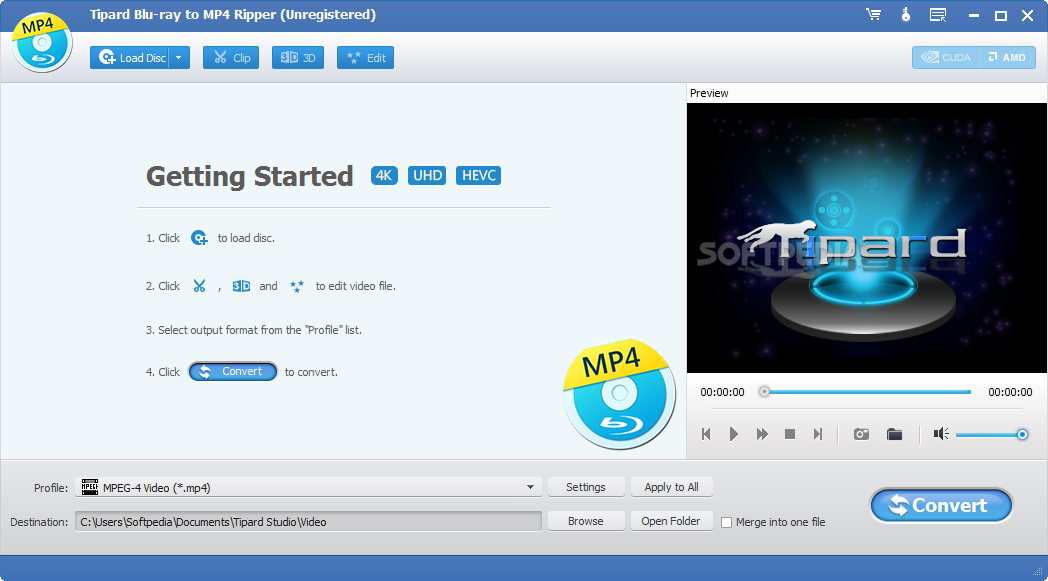Open the Edit effects tool

click(x=366, y=57)
